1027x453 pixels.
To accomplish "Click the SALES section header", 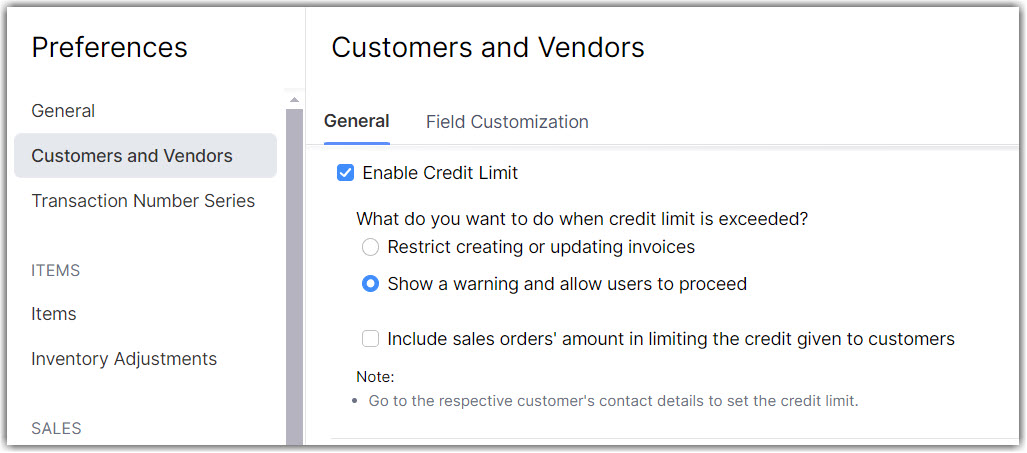I will (x=57, y=429).
